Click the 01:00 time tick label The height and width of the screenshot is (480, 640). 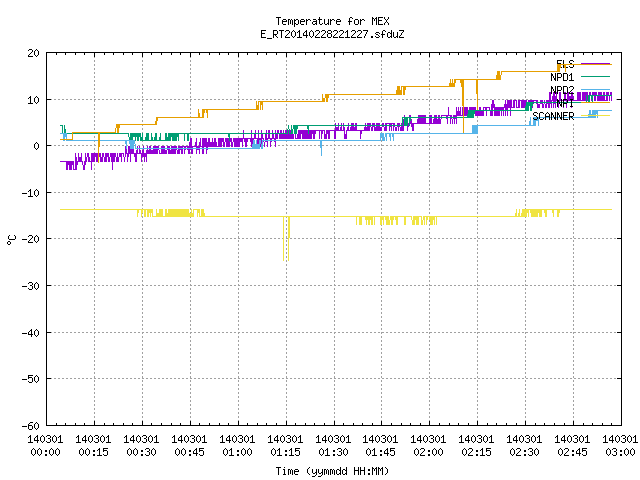237,452
